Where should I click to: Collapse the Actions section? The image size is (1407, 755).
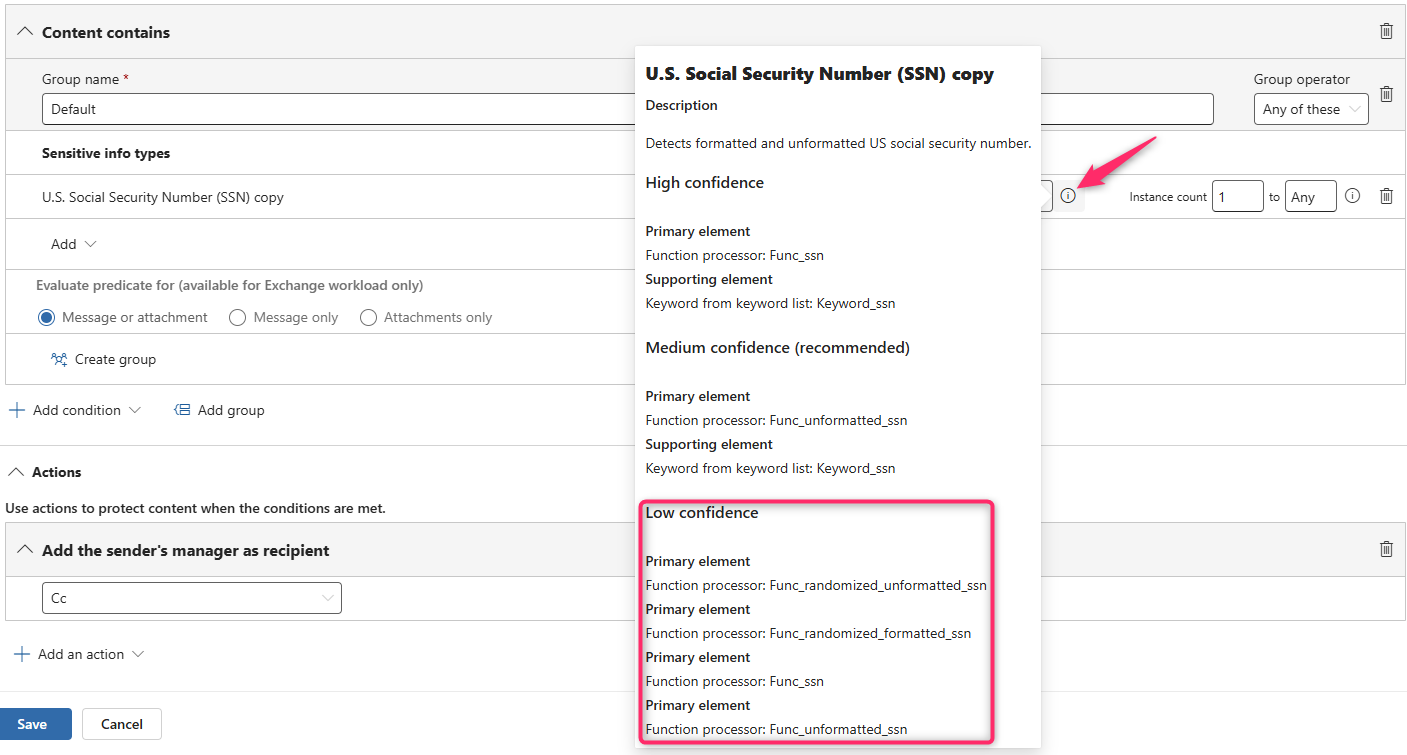[15, 472]
